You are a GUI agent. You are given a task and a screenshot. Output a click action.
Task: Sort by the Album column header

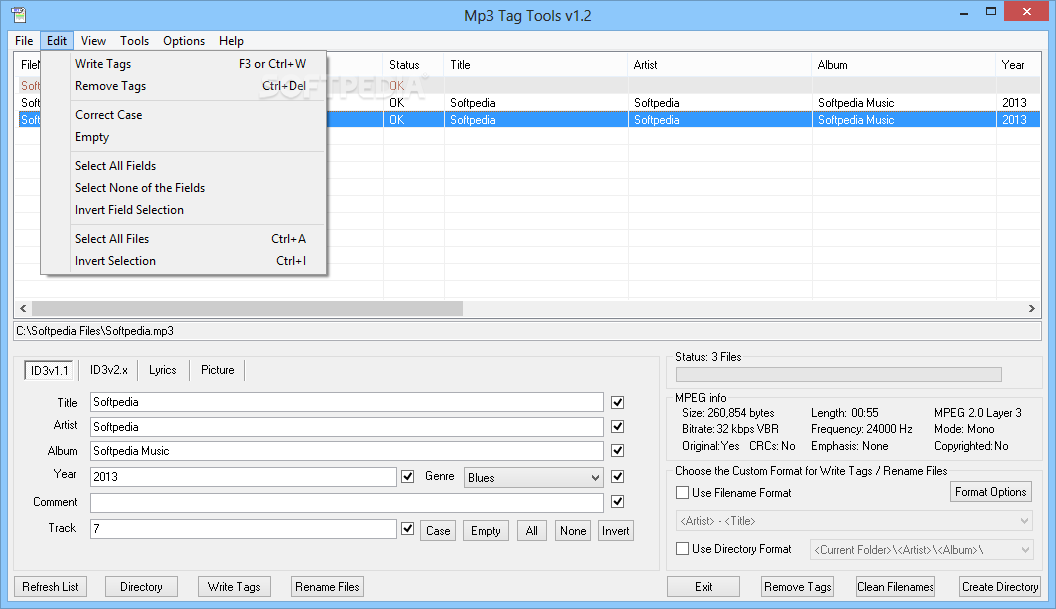[903, 65]
